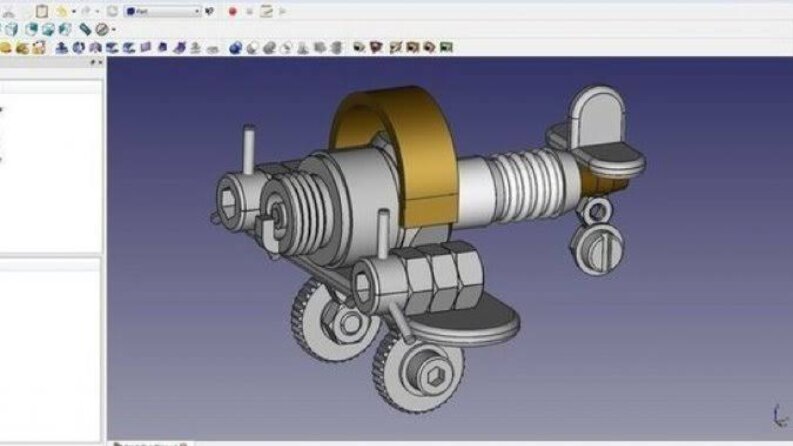Select the Extrude tool
The image size is (793, 446).
[62, 48]
